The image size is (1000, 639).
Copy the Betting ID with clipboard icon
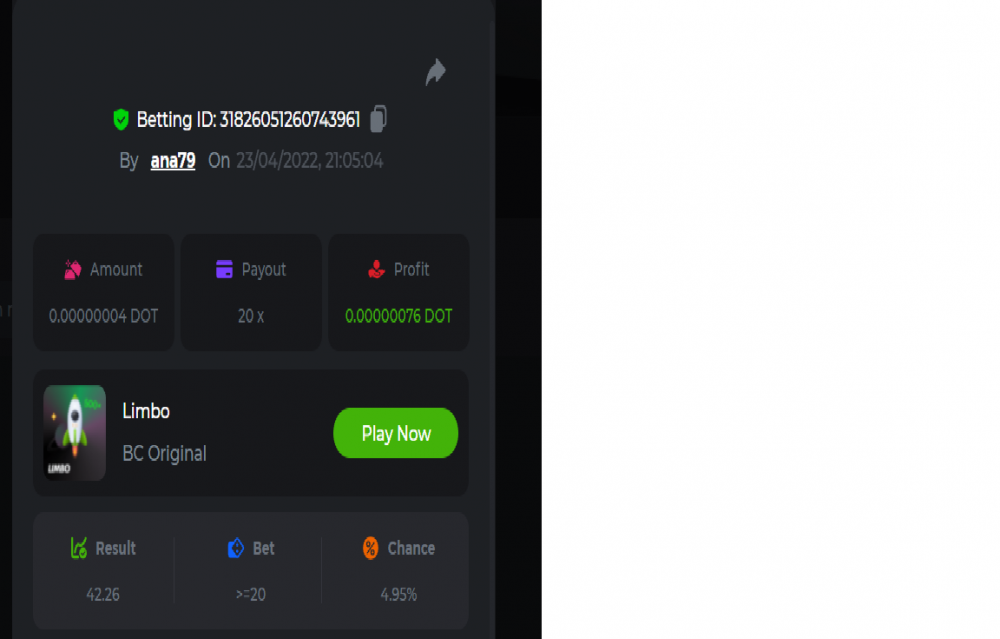coord(378,119)
